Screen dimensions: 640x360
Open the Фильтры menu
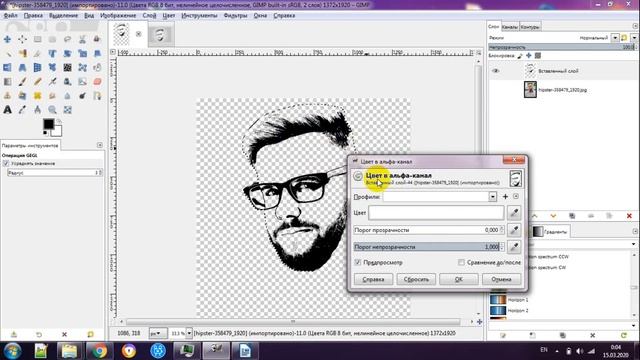236,16
